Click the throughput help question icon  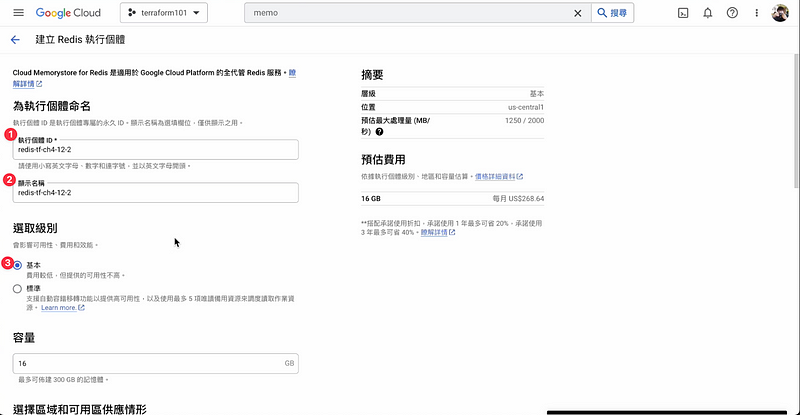click(380, 132)
